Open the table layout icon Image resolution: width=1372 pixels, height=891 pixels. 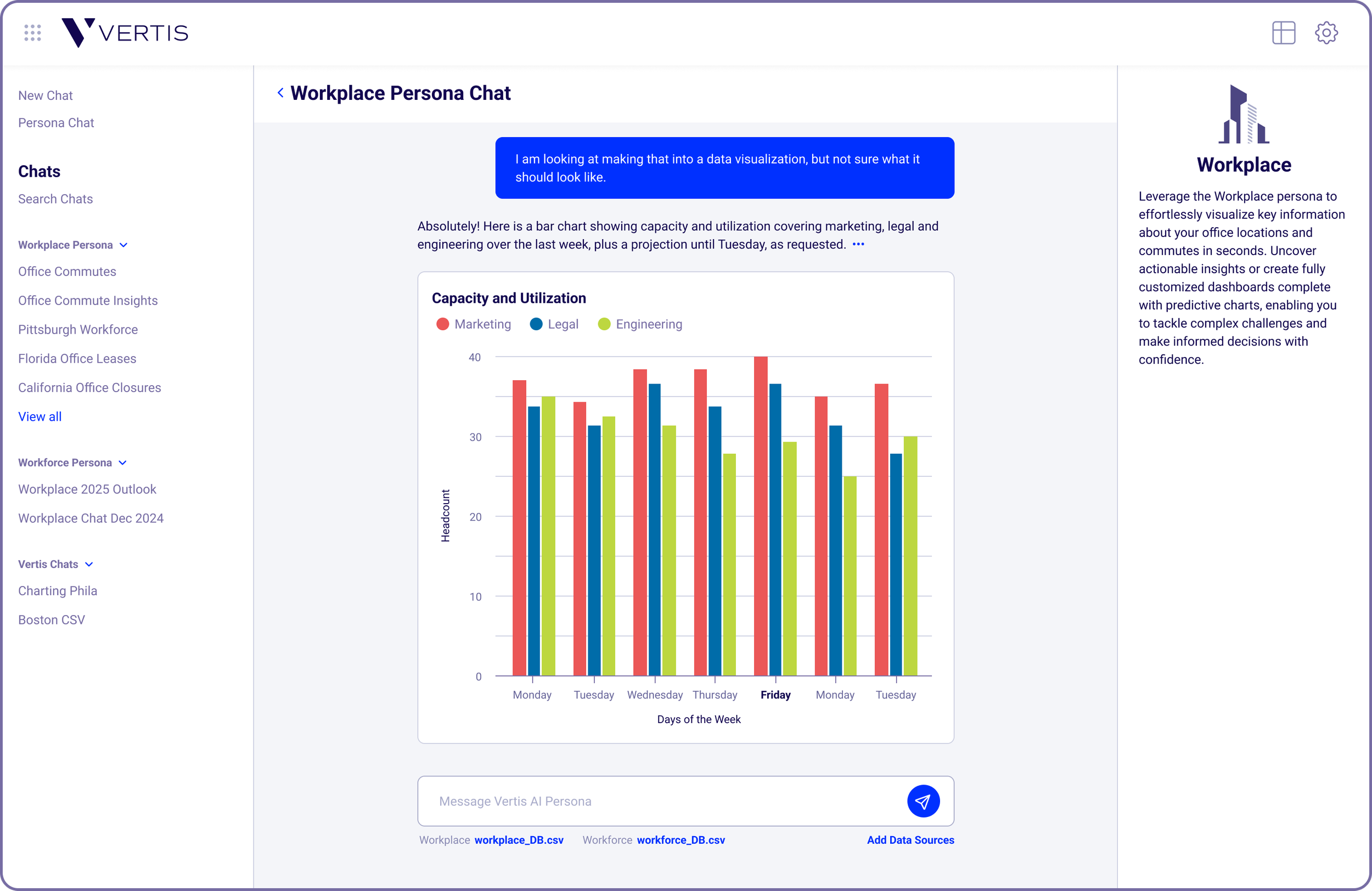coord(1283,33)
